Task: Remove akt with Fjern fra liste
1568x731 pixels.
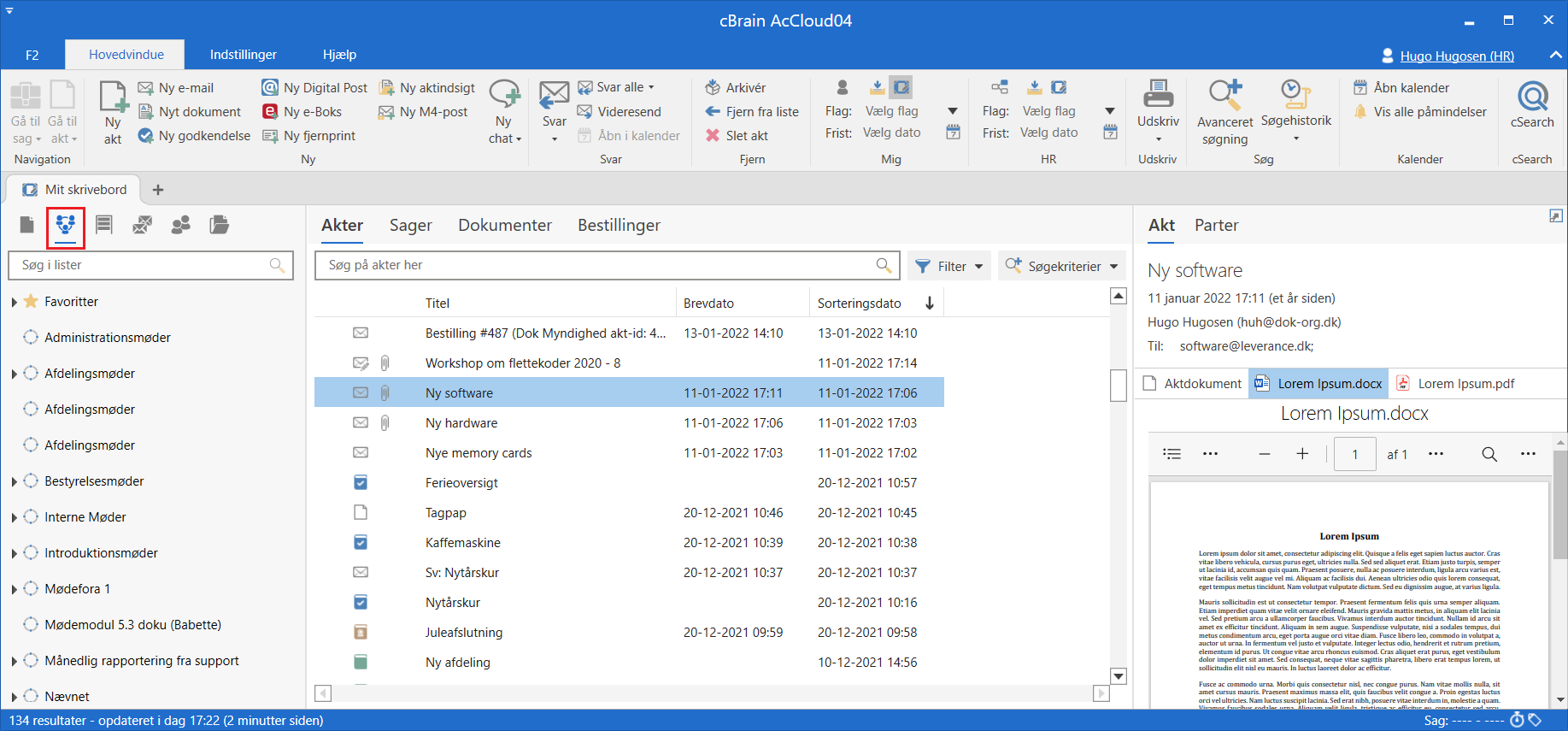Action: (752, 111)
